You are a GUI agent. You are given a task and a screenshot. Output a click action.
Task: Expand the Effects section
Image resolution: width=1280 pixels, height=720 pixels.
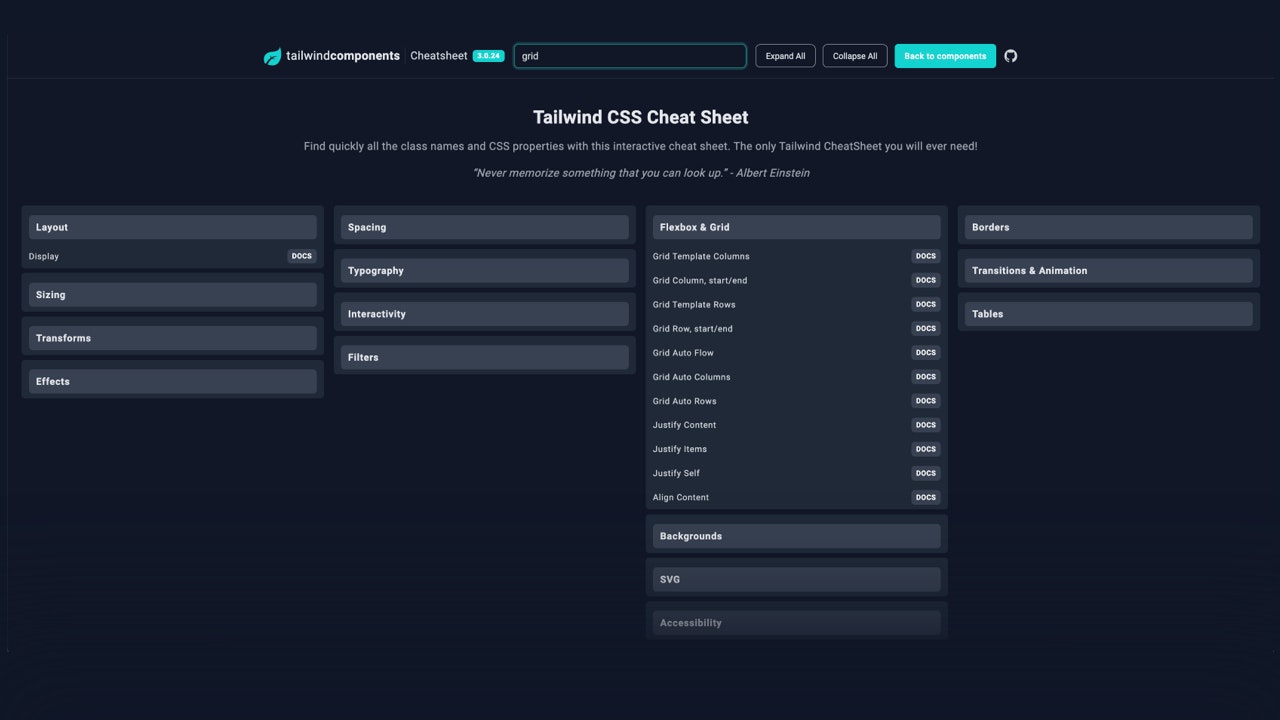(173, 381)
